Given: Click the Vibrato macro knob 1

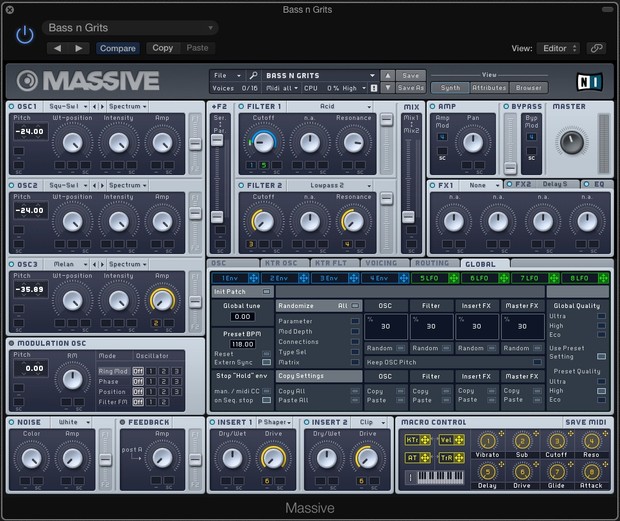Looking at the screenshot, I should [488, 441].
